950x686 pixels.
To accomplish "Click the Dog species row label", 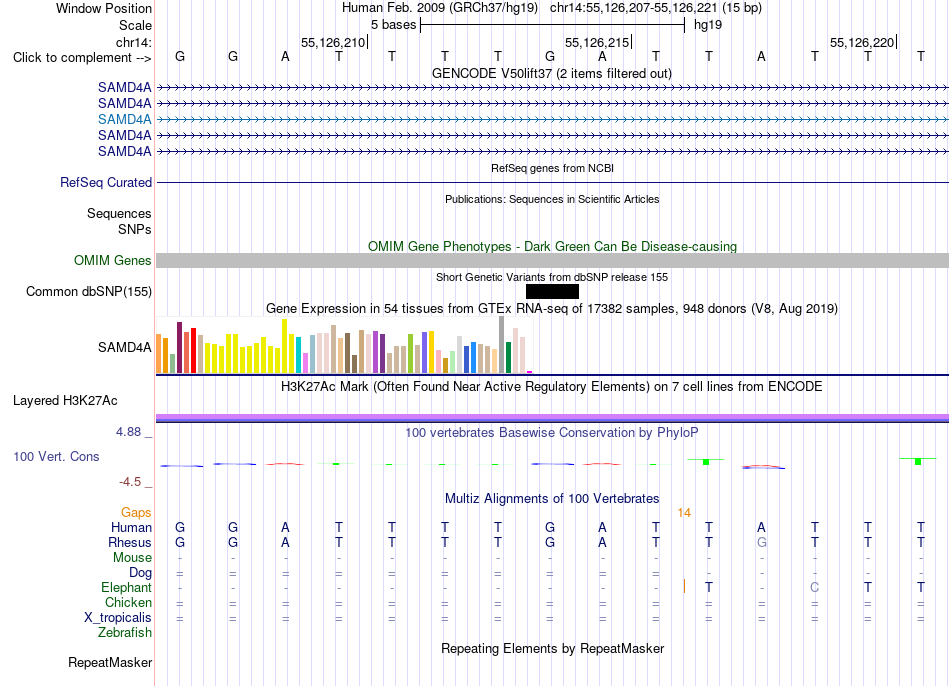I will point(140,572).
